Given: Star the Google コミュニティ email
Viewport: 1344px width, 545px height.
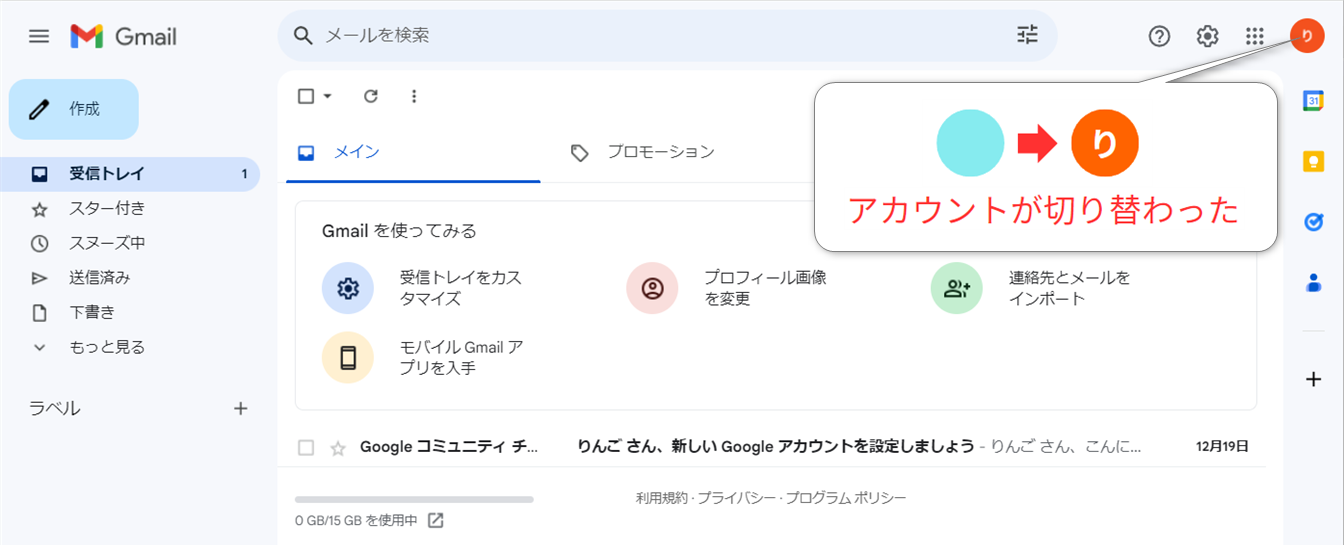Looking at the screenshot, I should [x=338, y=448].
